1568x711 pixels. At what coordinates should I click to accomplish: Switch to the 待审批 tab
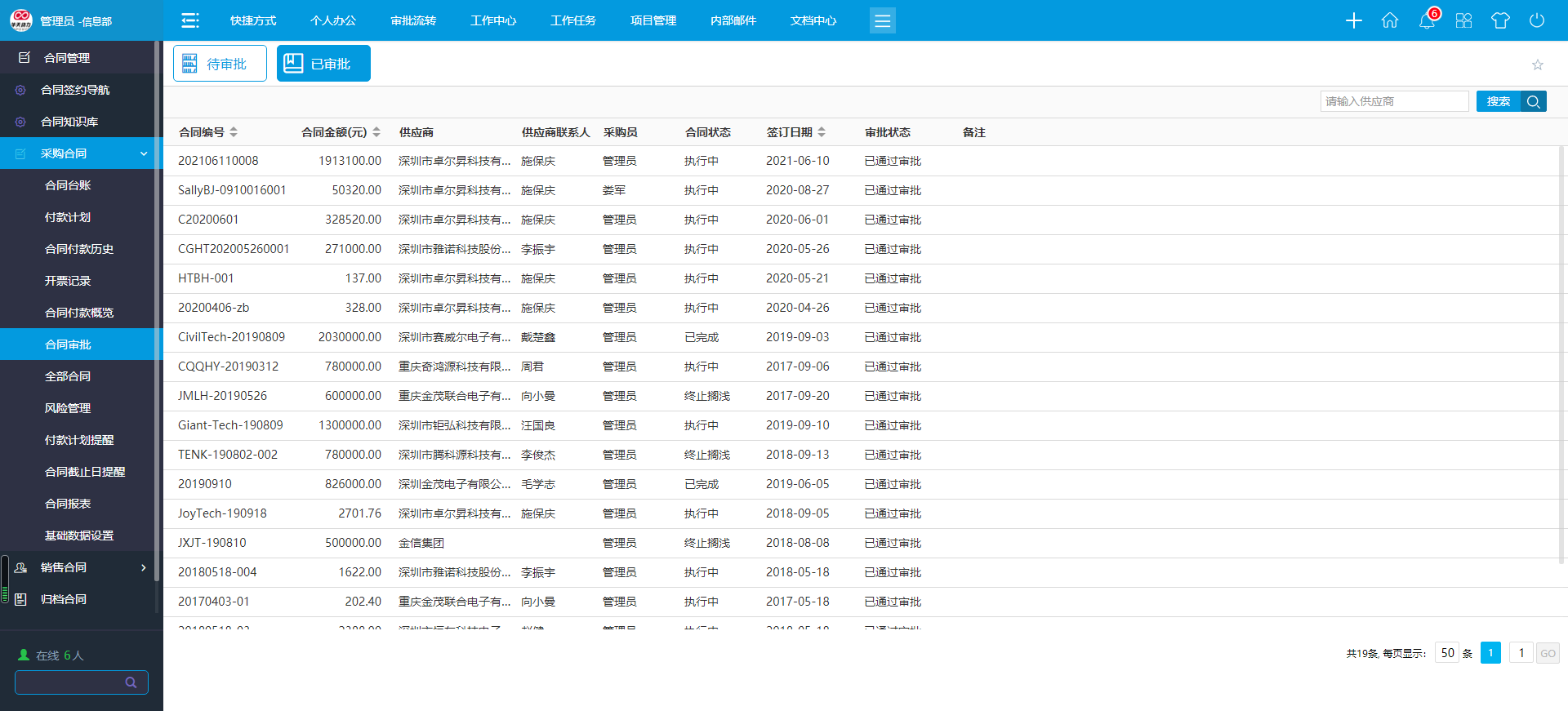click(220, 64)
